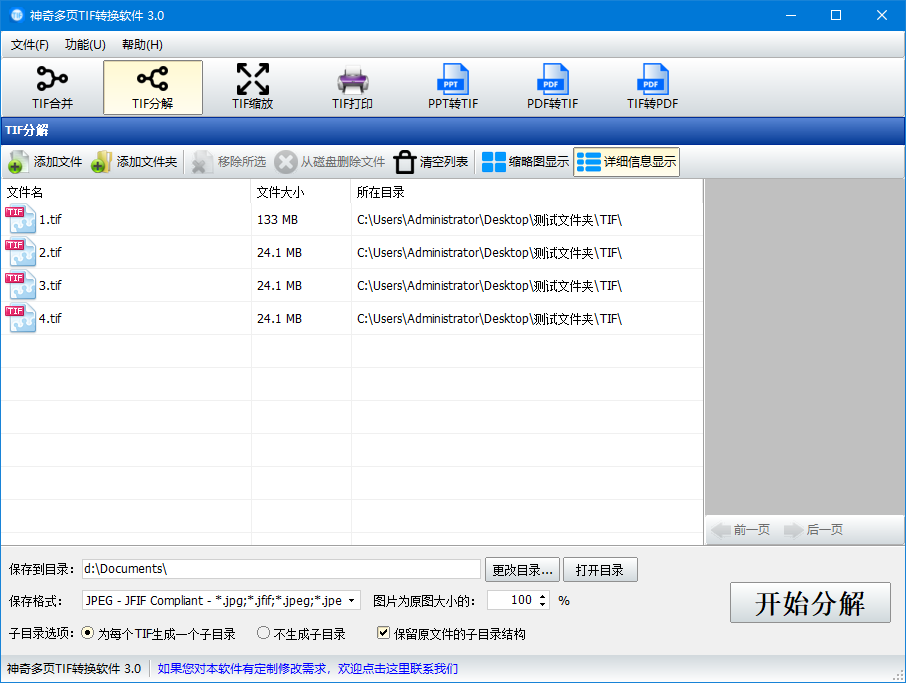Open the PPT转TIF converter
The image size is (906, 683).
[x=452, y=87]
